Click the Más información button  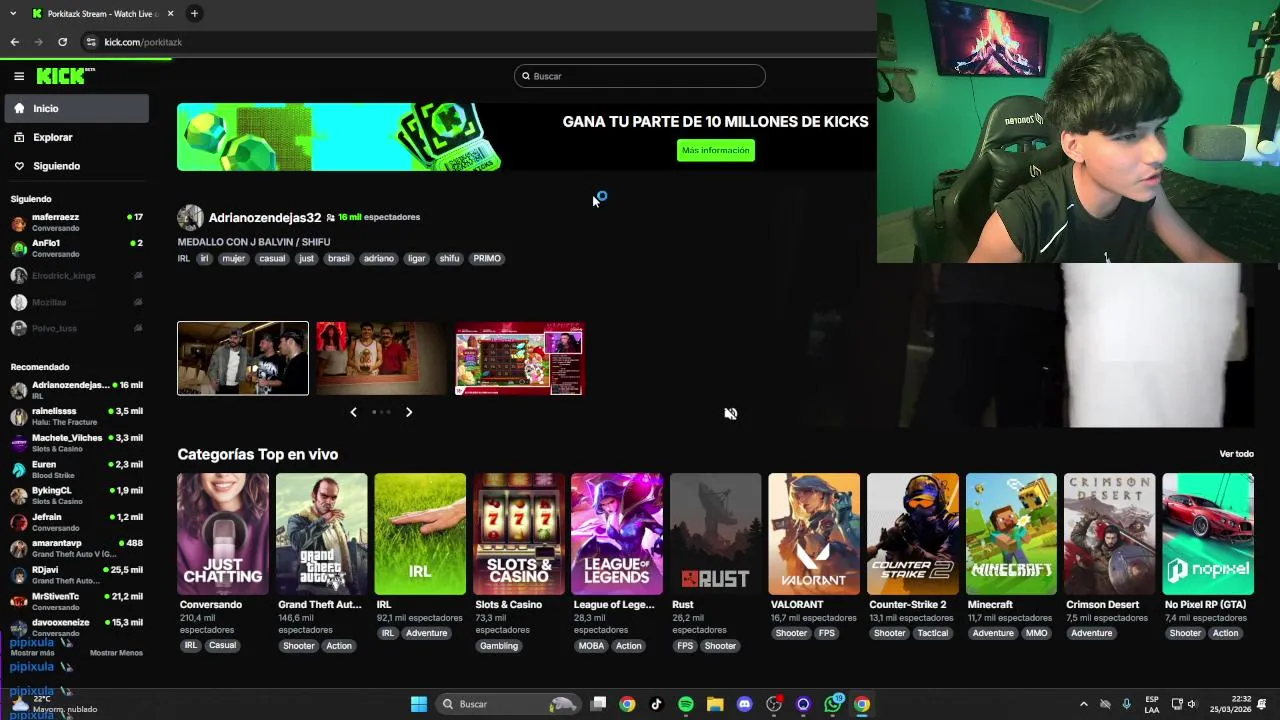(716, 150)
